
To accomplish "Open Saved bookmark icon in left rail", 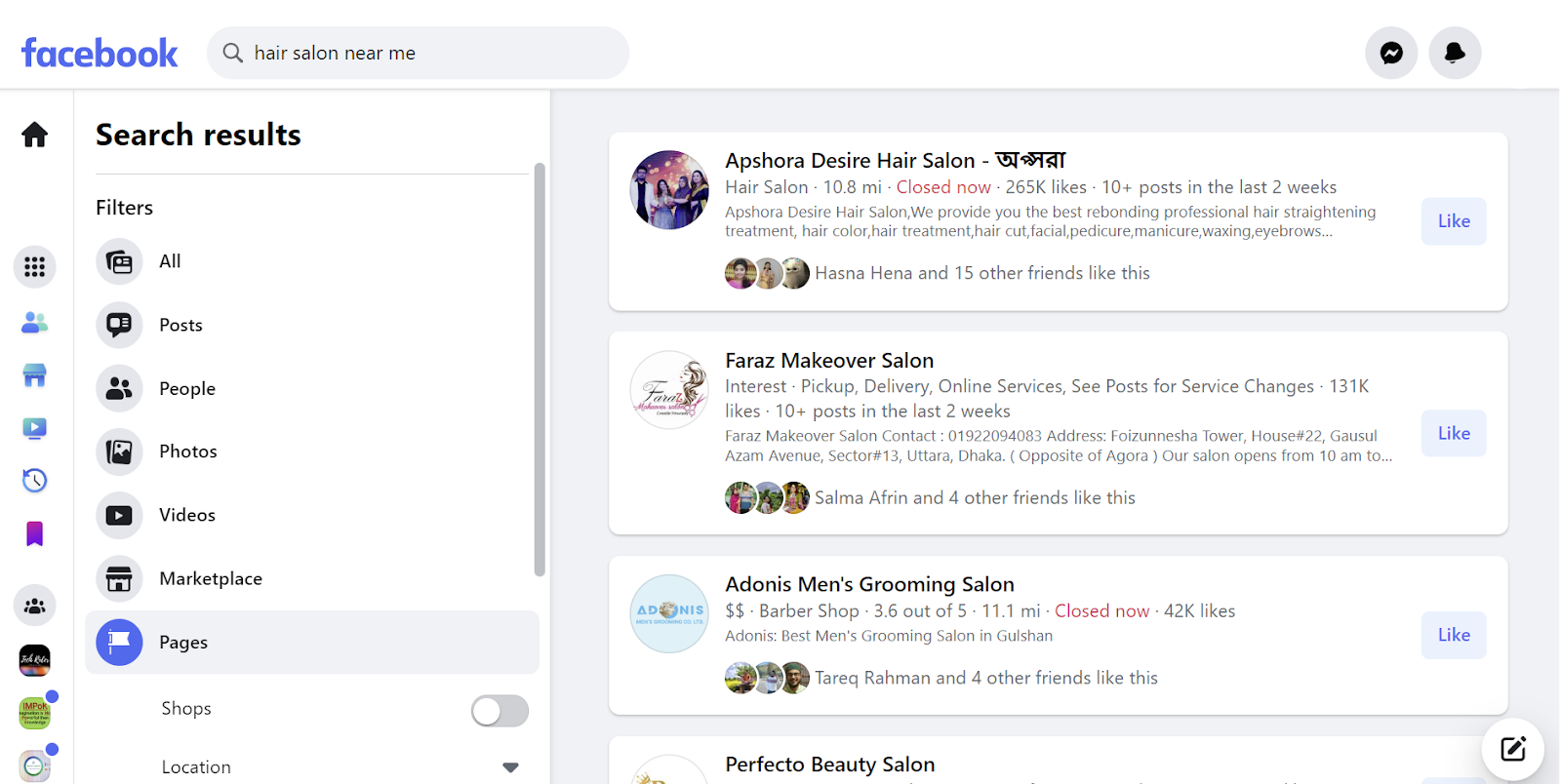I will 35,533.
